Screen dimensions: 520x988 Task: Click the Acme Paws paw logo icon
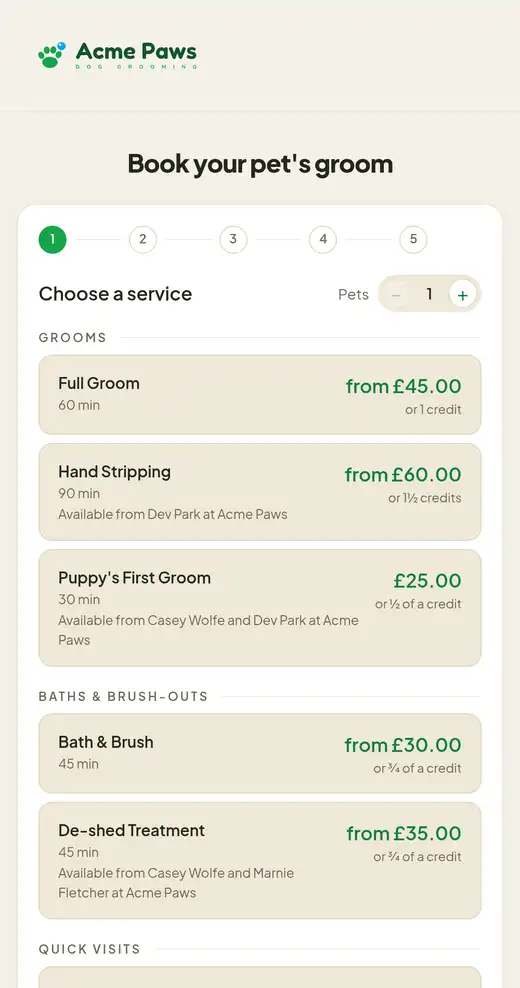[52, 55]
